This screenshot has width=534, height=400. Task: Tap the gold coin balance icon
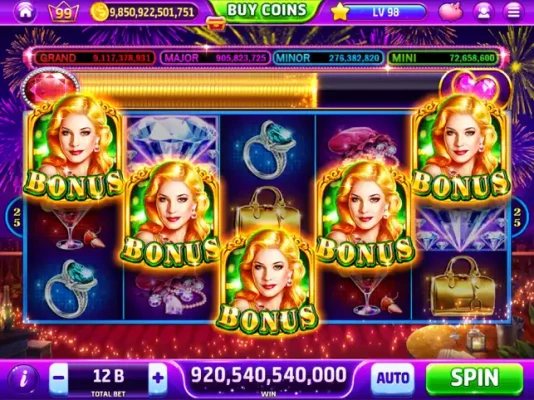click(x=99, y=12)
